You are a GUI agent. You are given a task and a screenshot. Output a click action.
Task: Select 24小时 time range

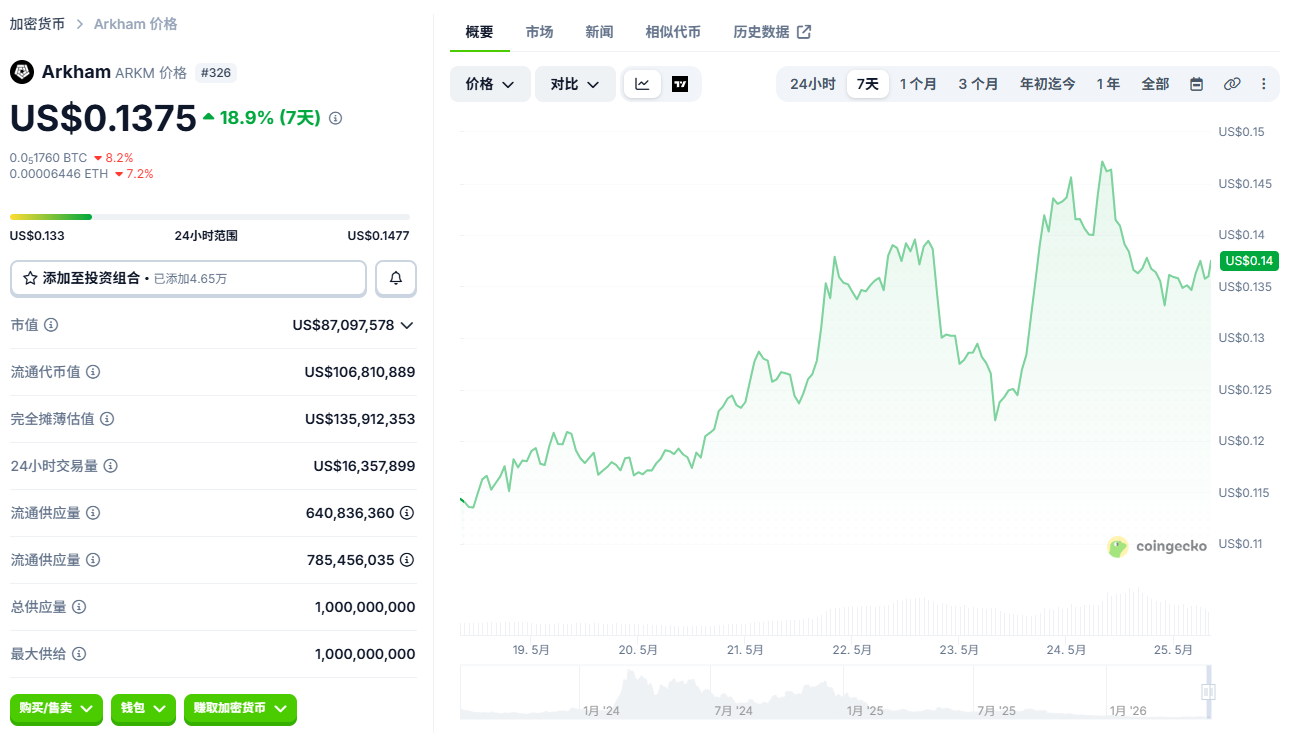812,84
